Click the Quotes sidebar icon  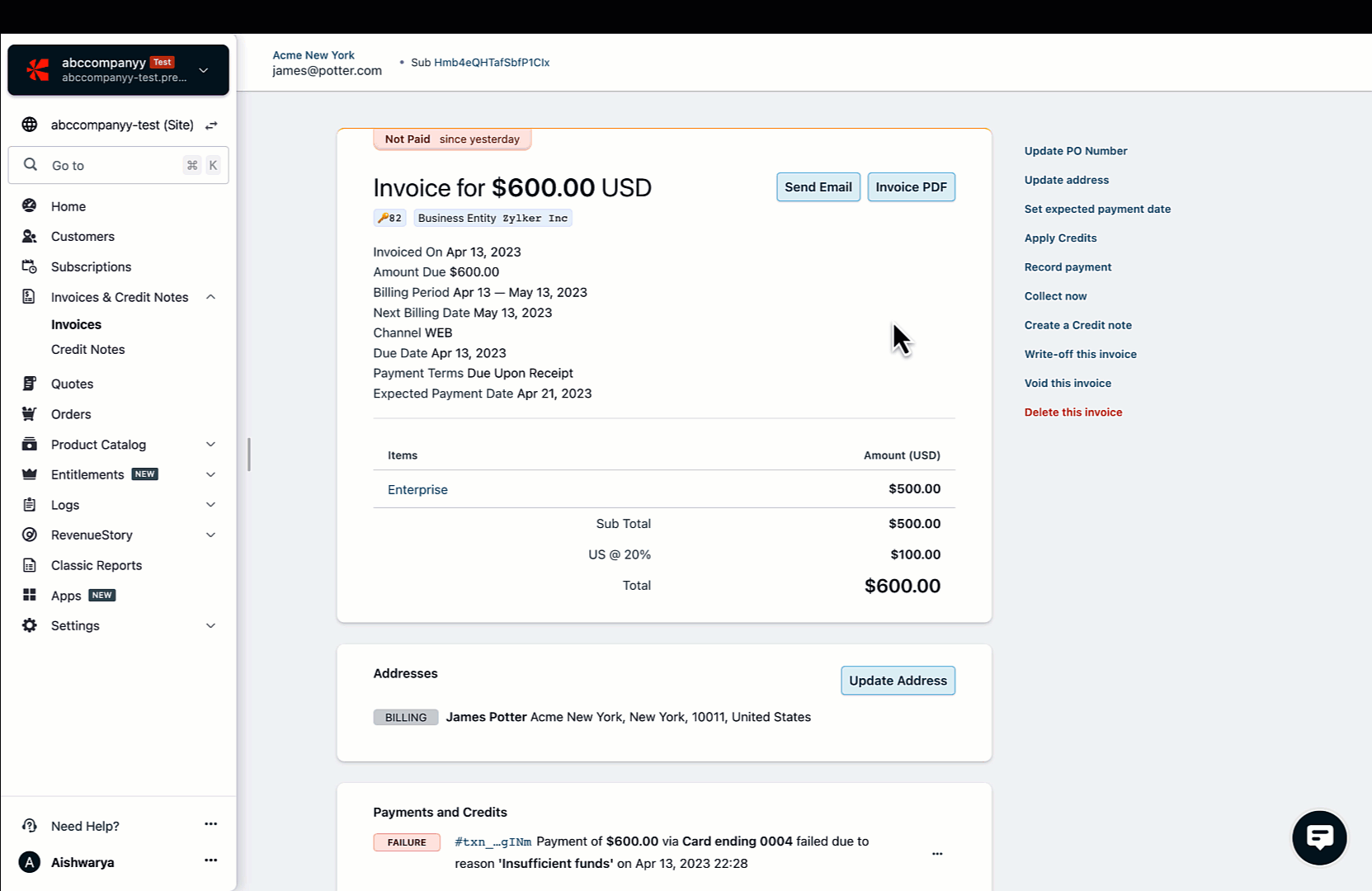pyautogui.click(x=30, y=384)
